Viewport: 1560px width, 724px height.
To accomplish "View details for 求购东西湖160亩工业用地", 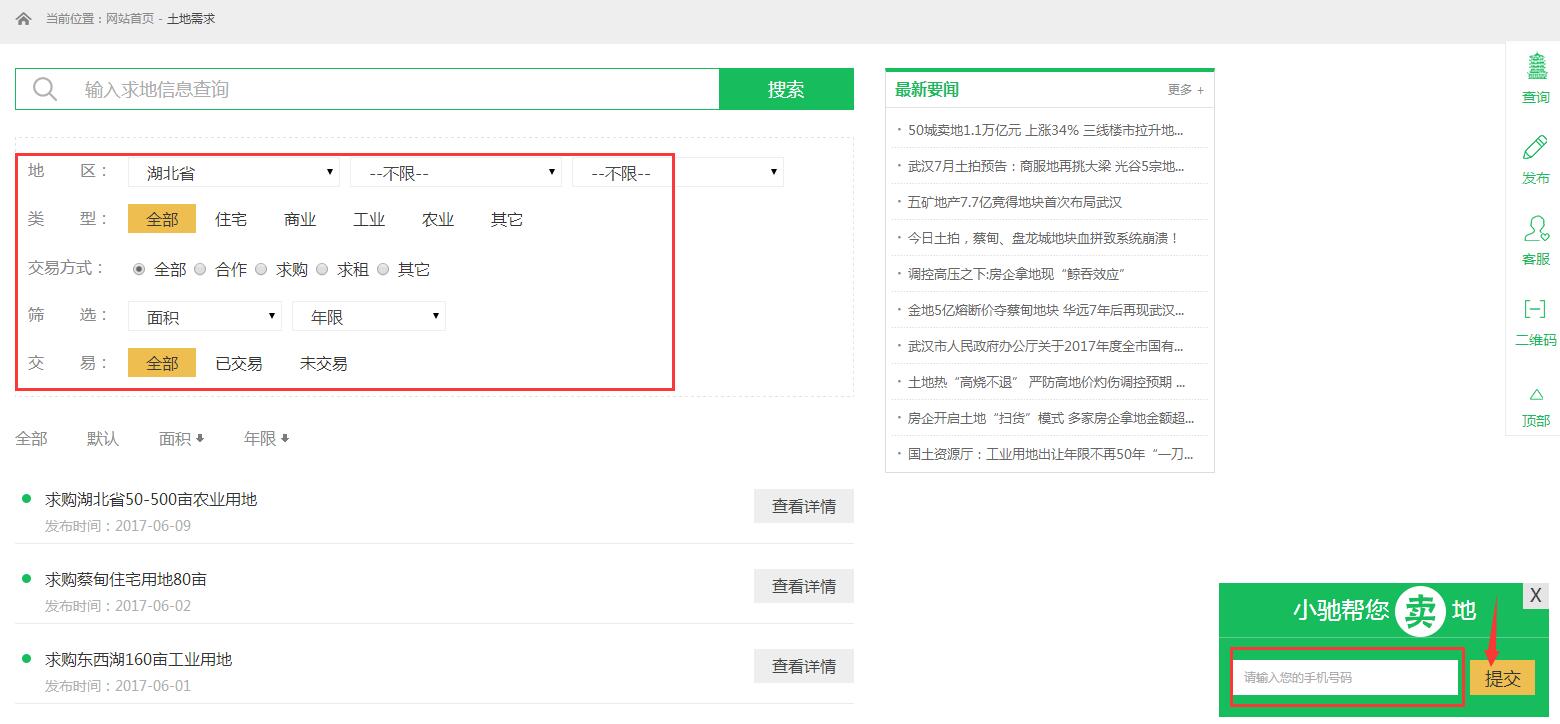I will click(x=804, y=666).
